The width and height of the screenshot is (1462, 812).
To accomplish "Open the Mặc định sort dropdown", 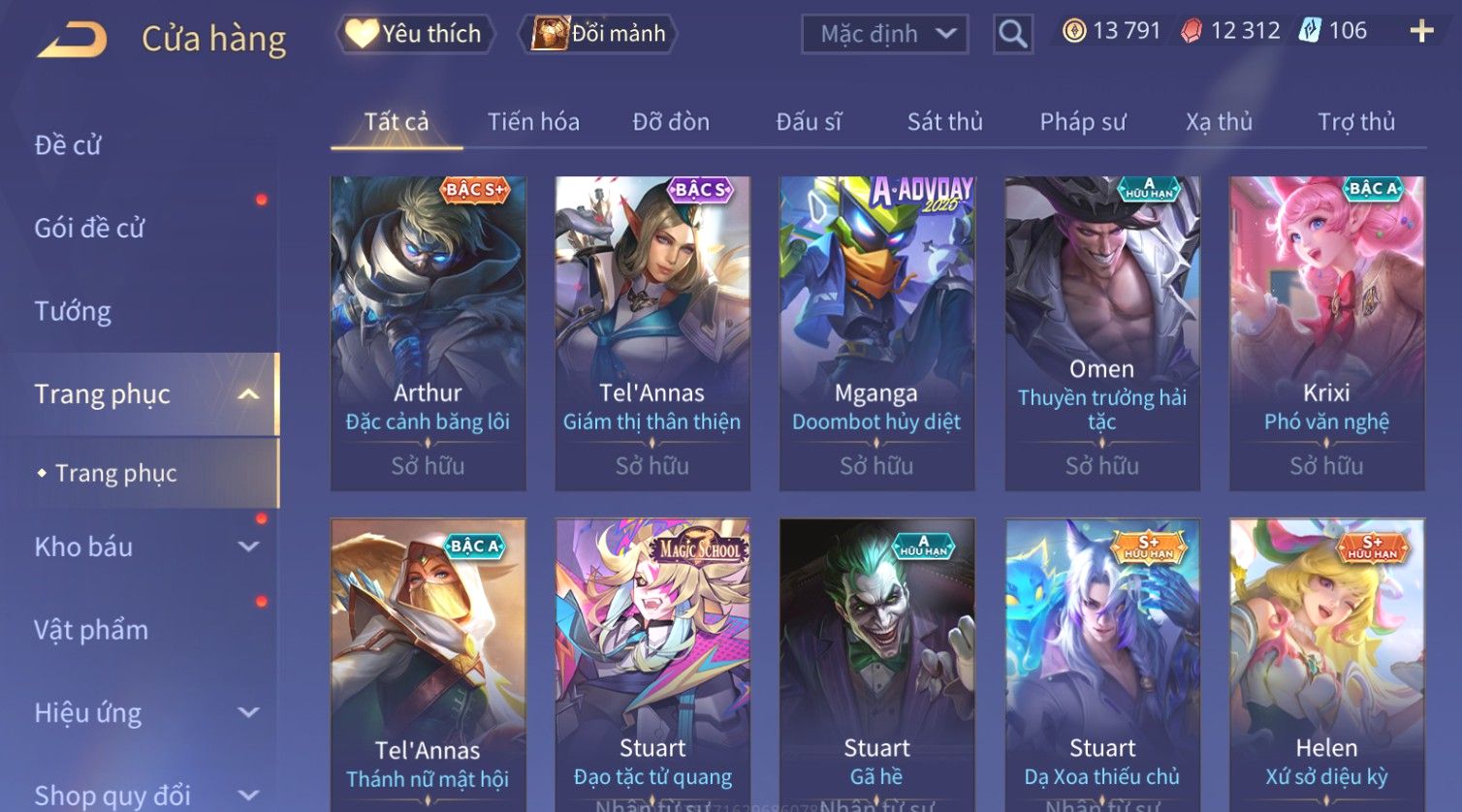I will (x=885, y=35).
